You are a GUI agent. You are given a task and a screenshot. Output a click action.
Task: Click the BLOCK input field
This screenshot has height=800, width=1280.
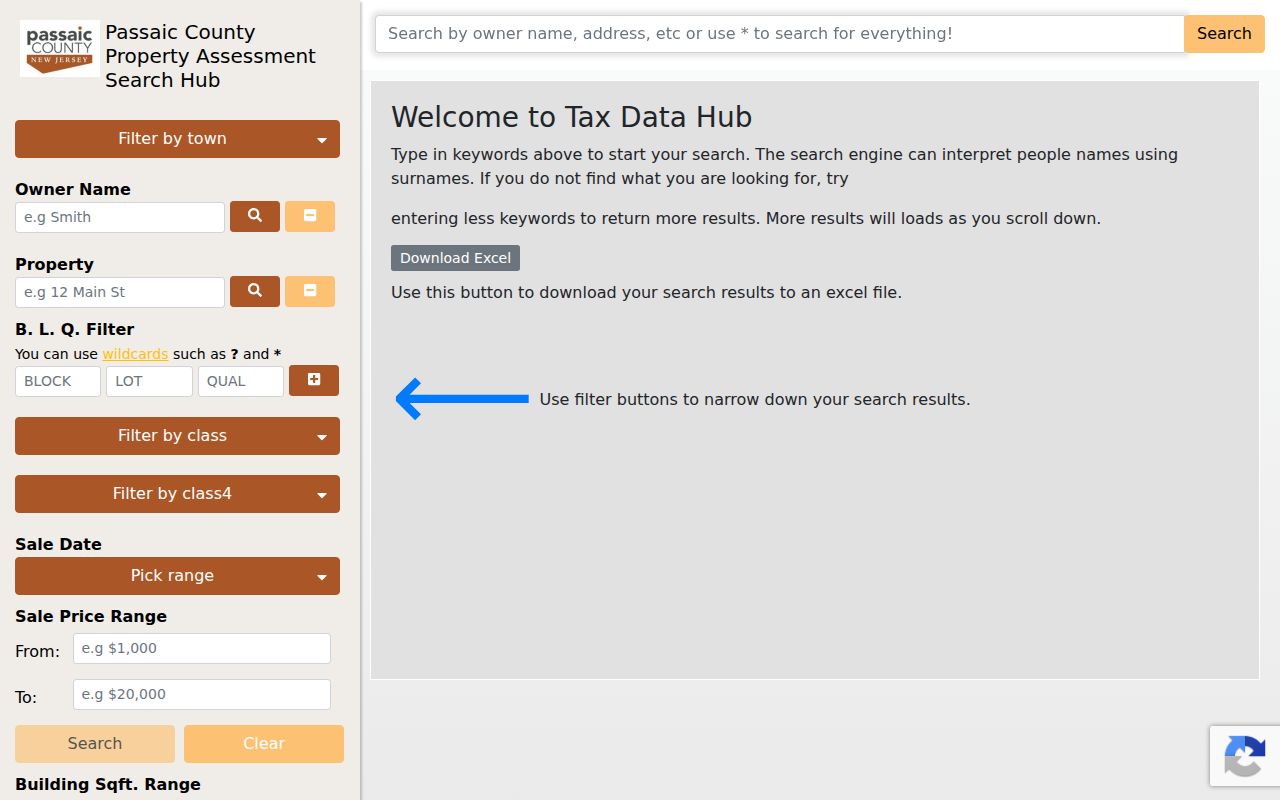click(58, 381)
